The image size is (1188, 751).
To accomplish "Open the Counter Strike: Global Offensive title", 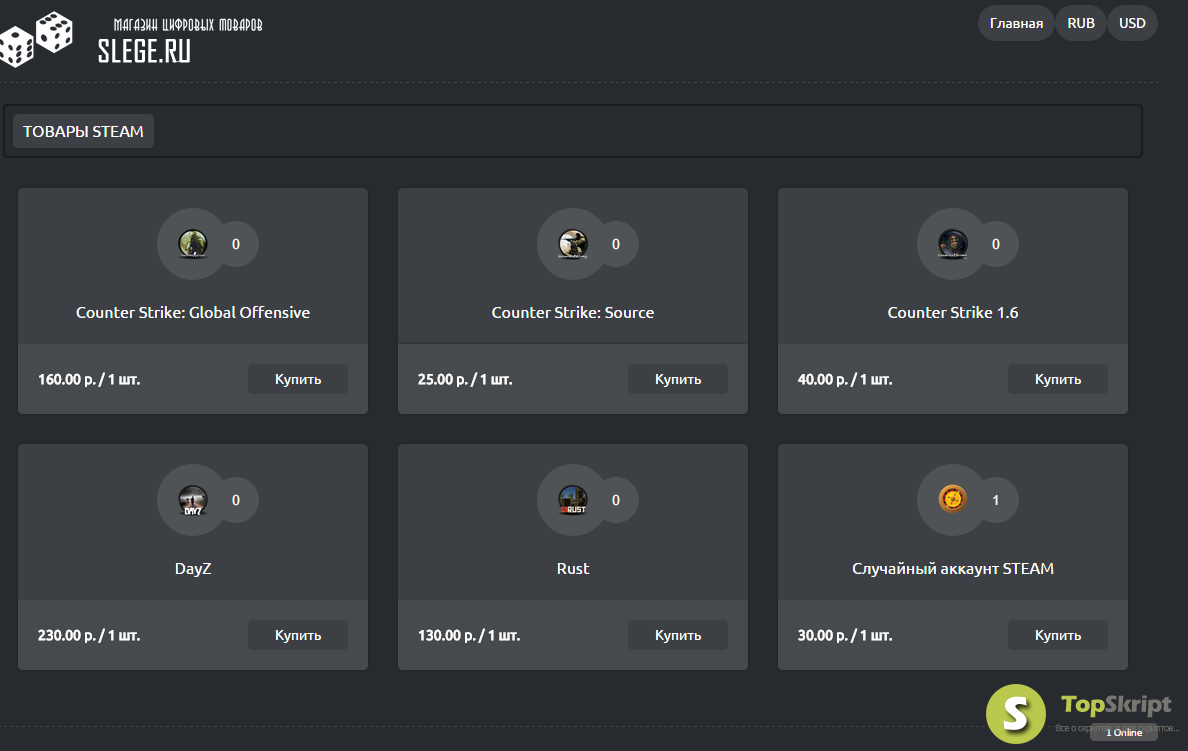I will tap(192, 312).
